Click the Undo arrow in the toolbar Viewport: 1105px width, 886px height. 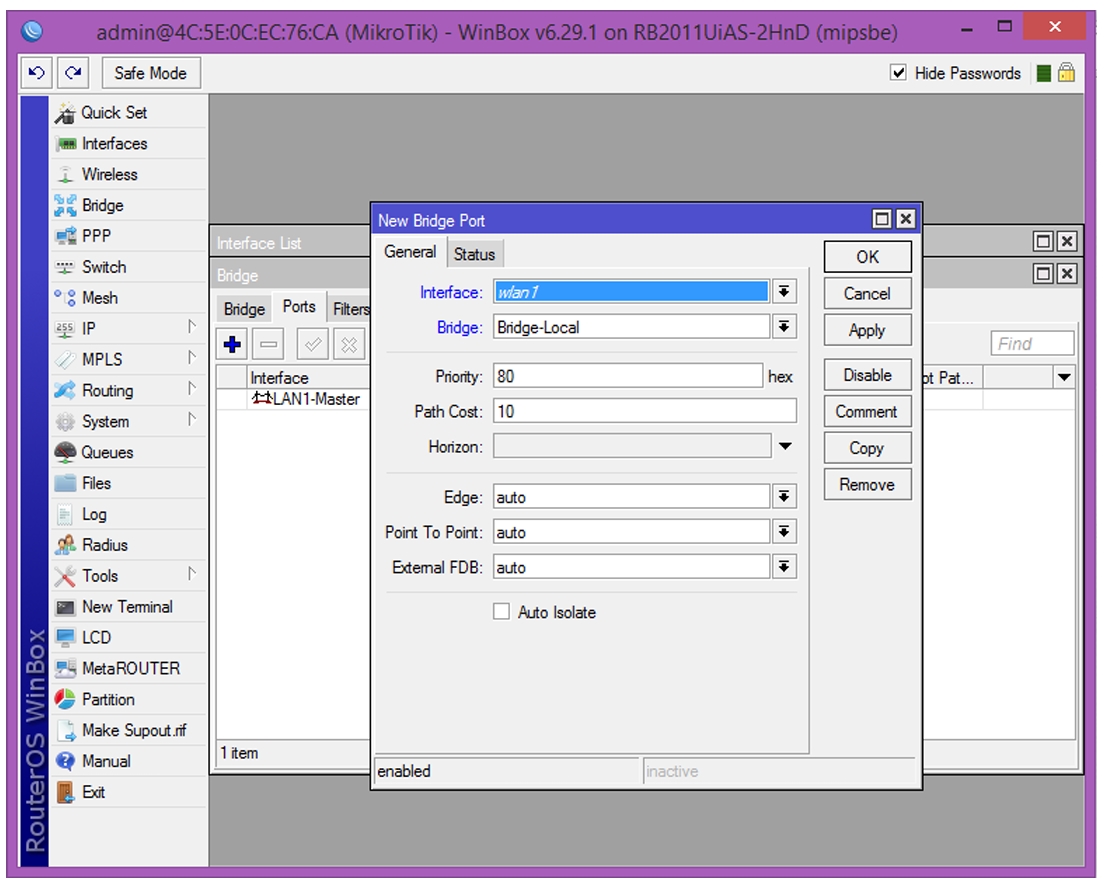click(37, 73)
